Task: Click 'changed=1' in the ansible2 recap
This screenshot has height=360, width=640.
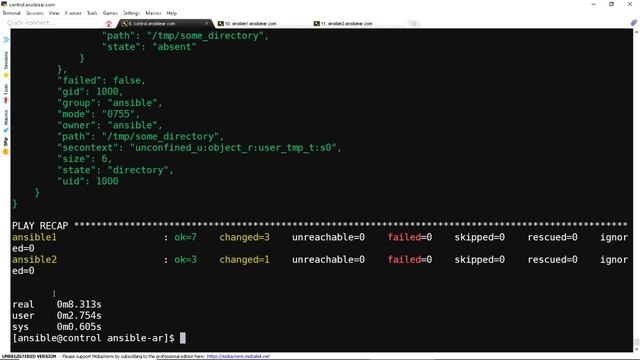Action: 244,260
